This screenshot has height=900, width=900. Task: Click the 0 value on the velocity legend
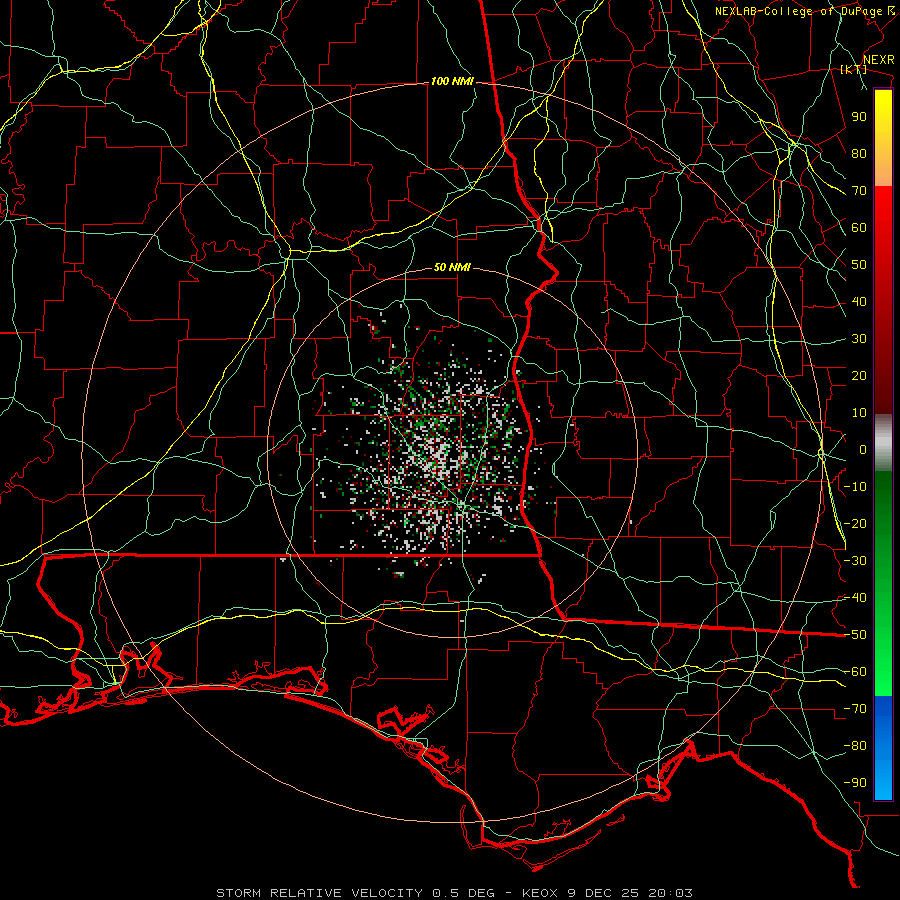click(x=863, y=450)
